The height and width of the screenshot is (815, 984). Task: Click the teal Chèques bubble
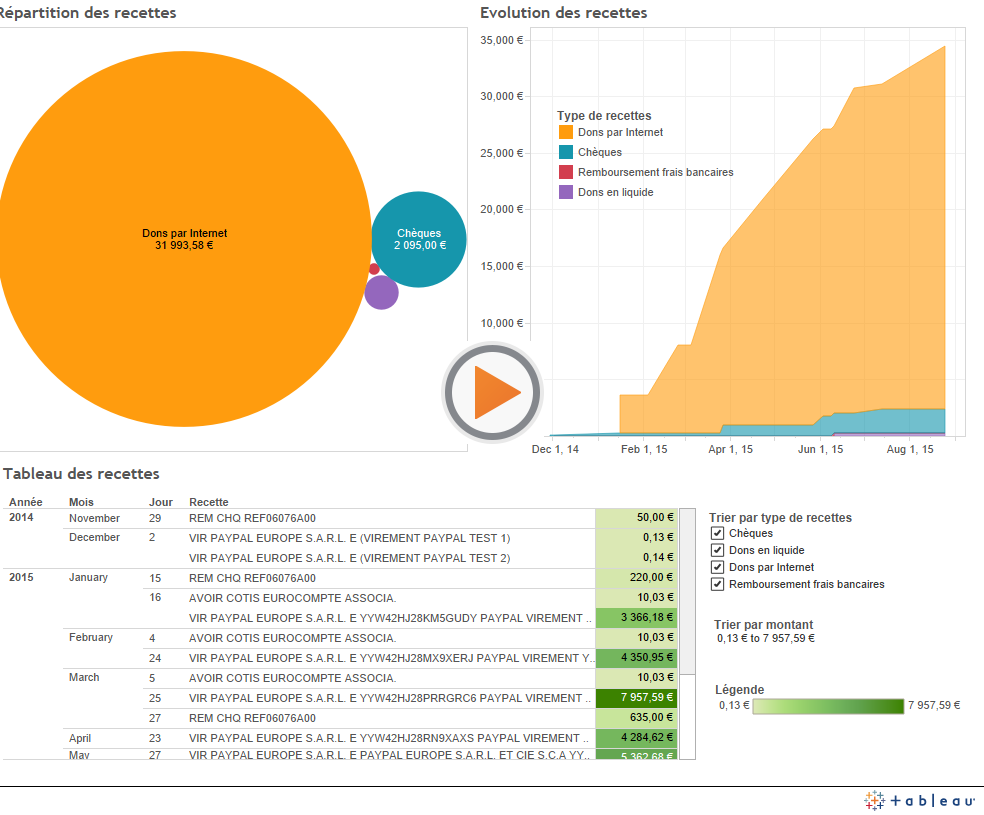[419, 239]
